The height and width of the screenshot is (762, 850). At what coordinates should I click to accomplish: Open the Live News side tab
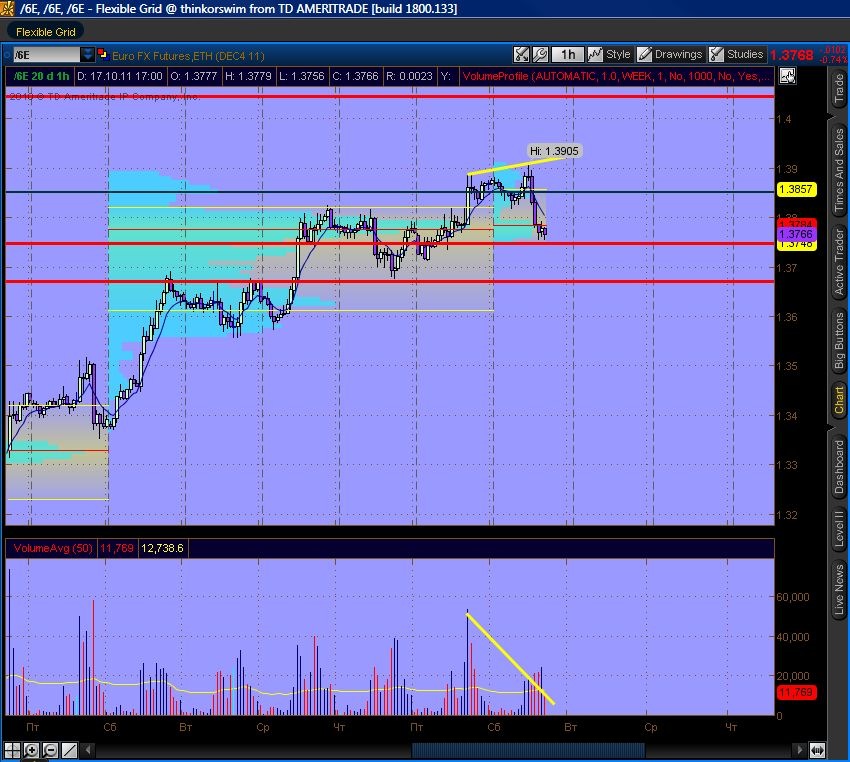pyautogui.click(x=839, y=589)
